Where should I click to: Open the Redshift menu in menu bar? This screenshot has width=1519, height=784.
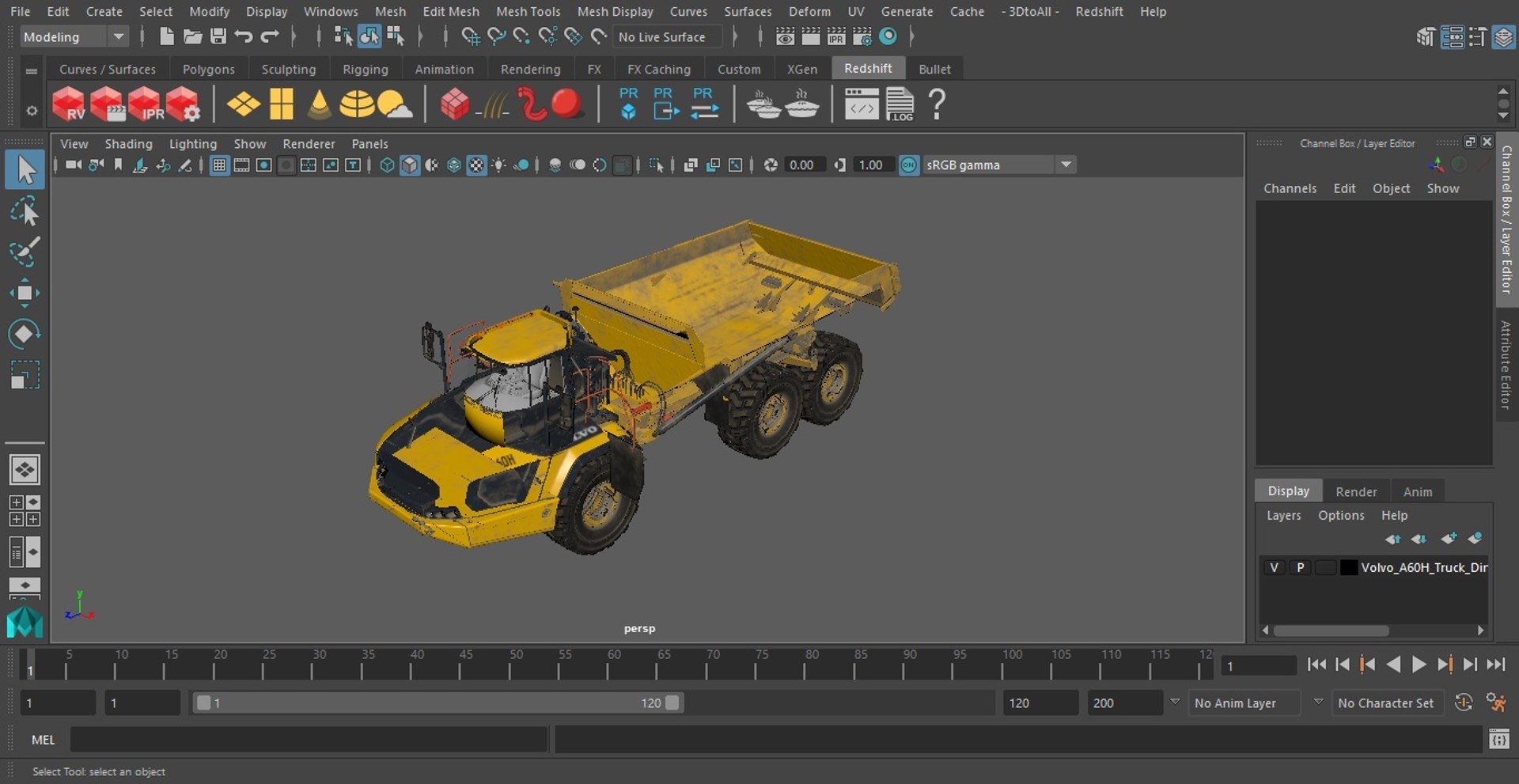[1099, 11]
